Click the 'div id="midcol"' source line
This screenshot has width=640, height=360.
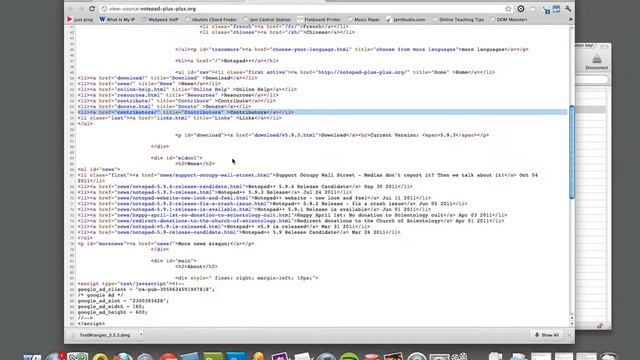pos(177,158)
